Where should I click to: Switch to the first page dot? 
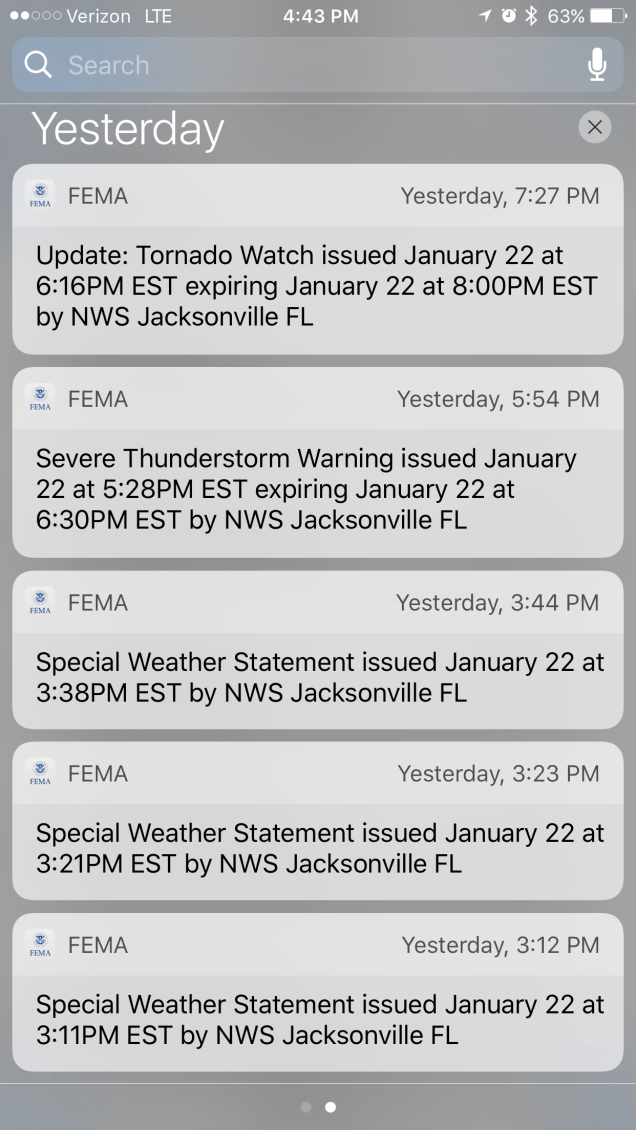pos(306,1107)
